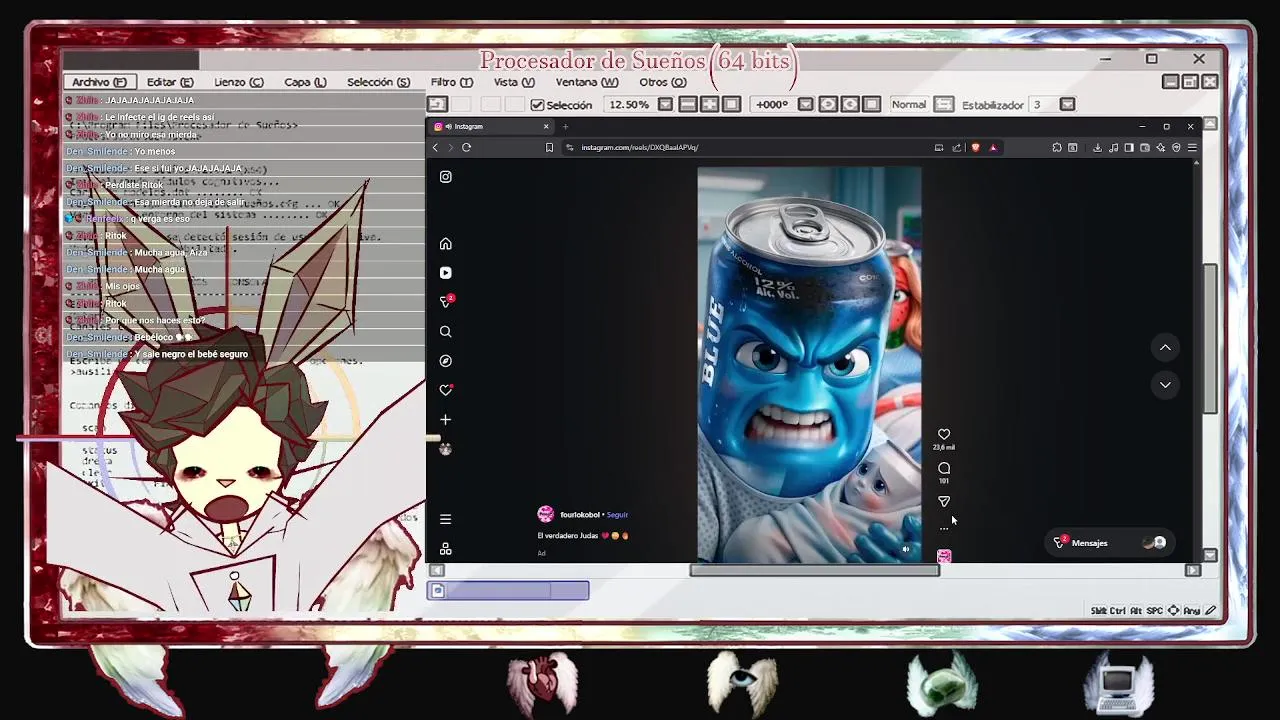The image size is (1280, 720).
Task: Go to previous reel with up chevron
Action: tap(1165, 347)
